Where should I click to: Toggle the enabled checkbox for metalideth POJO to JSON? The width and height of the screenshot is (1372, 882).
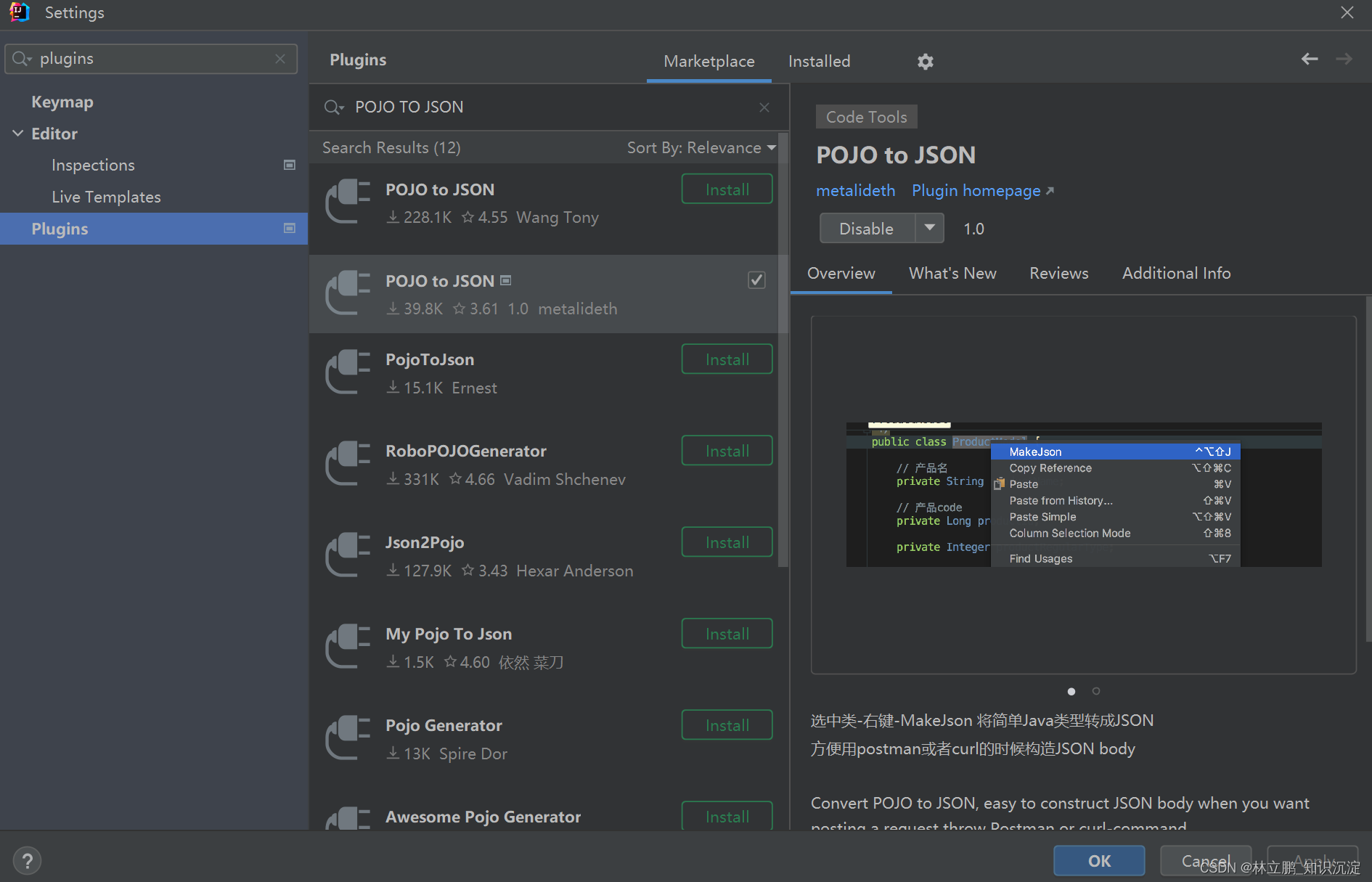coord(756,280)
